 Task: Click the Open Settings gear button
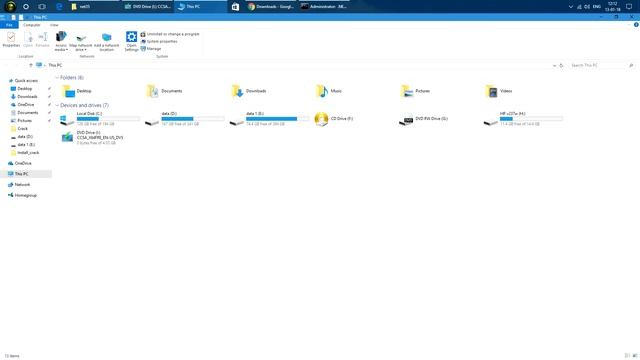[131, 41]
